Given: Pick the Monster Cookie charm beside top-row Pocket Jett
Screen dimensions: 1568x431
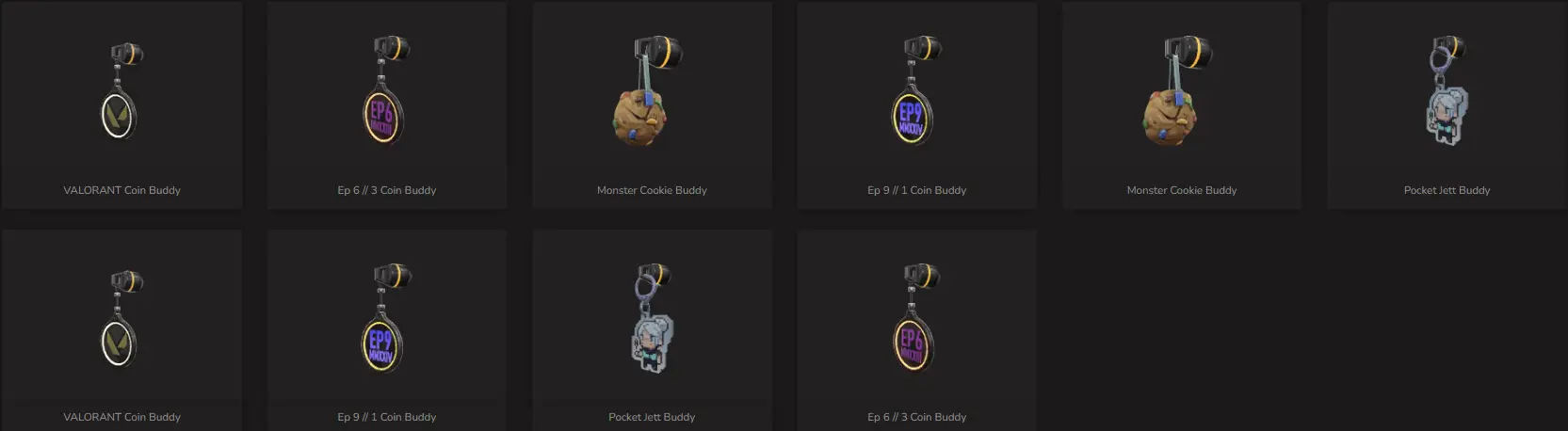Looking at the screenshot, I should 1181,90.
